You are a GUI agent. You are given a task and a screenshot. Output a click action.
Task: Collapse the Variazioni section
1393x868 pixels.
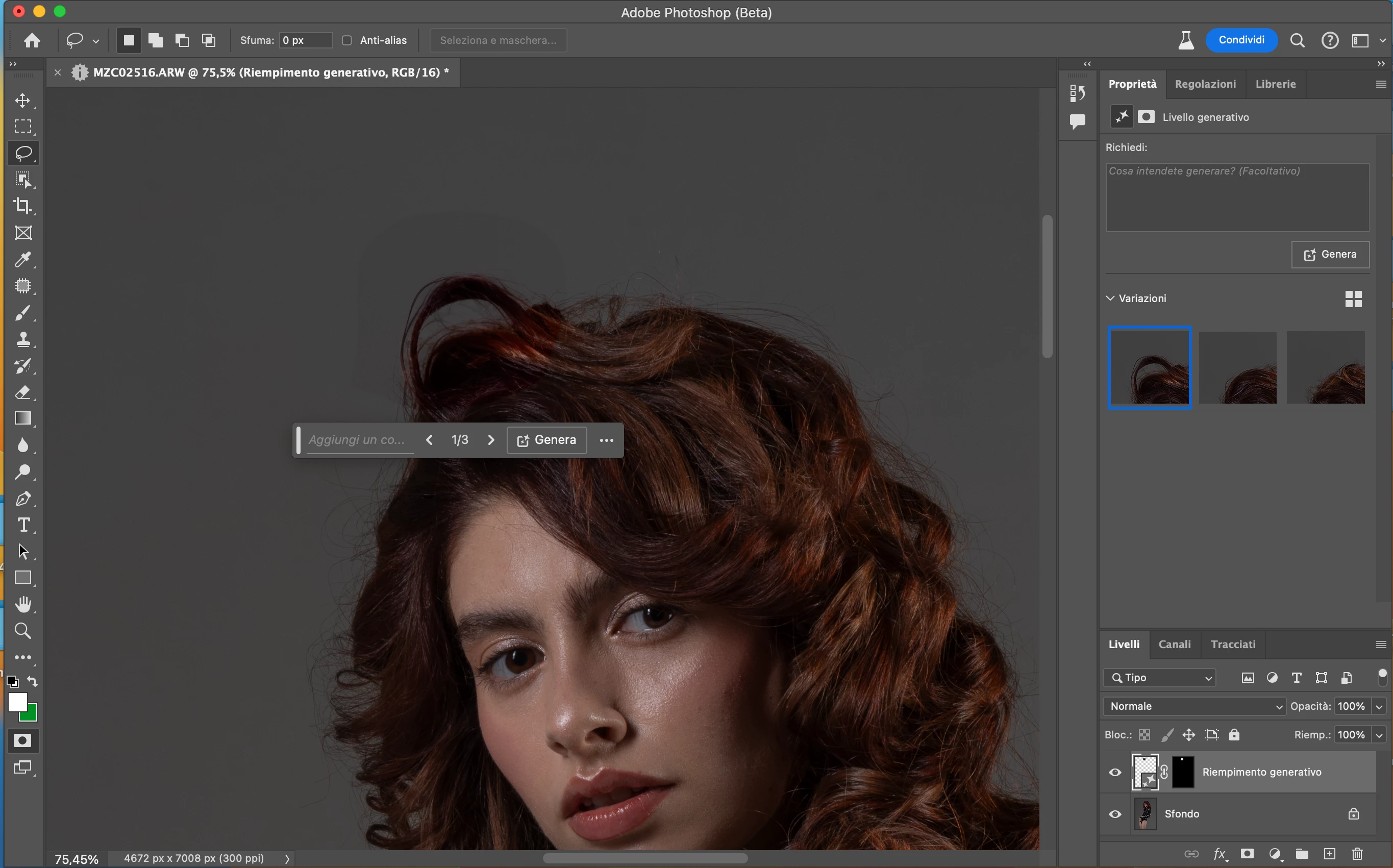coord(1111,298)
